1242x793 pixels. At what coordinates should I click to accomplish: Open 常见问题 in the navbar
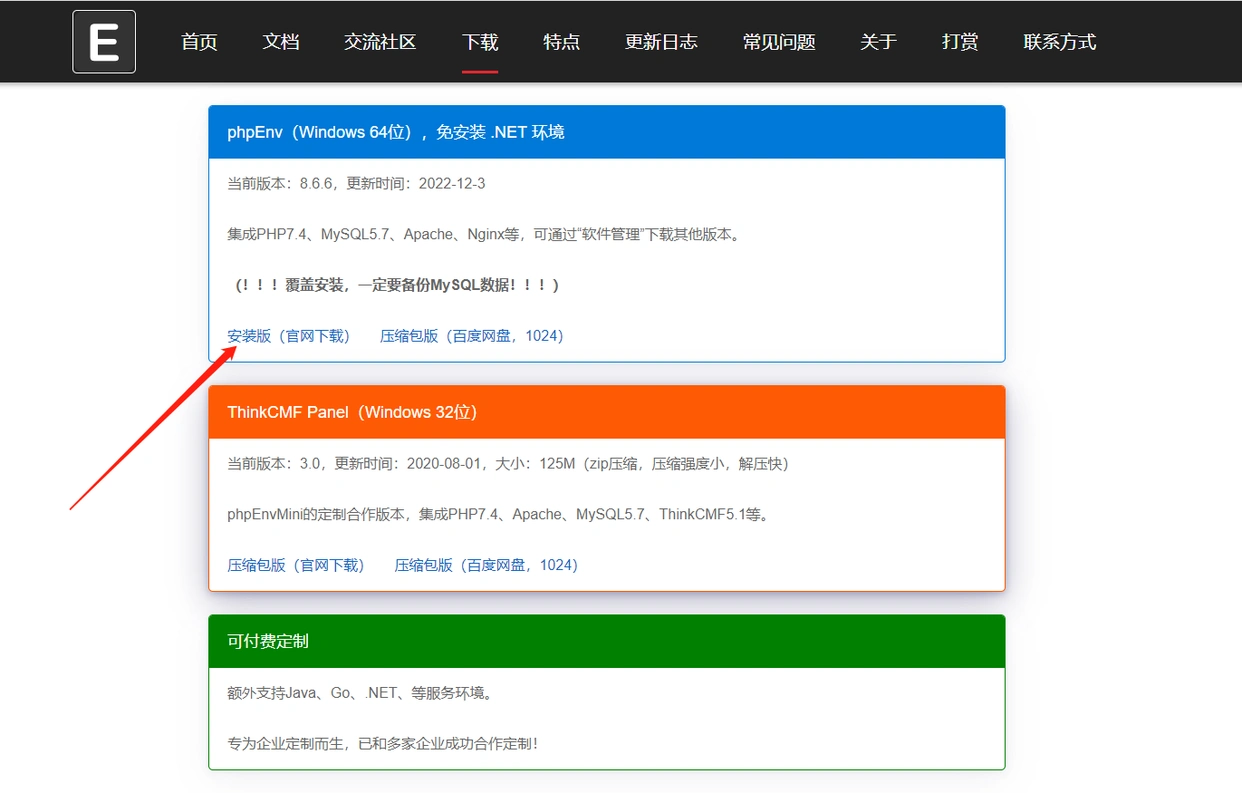pos(779,42)
